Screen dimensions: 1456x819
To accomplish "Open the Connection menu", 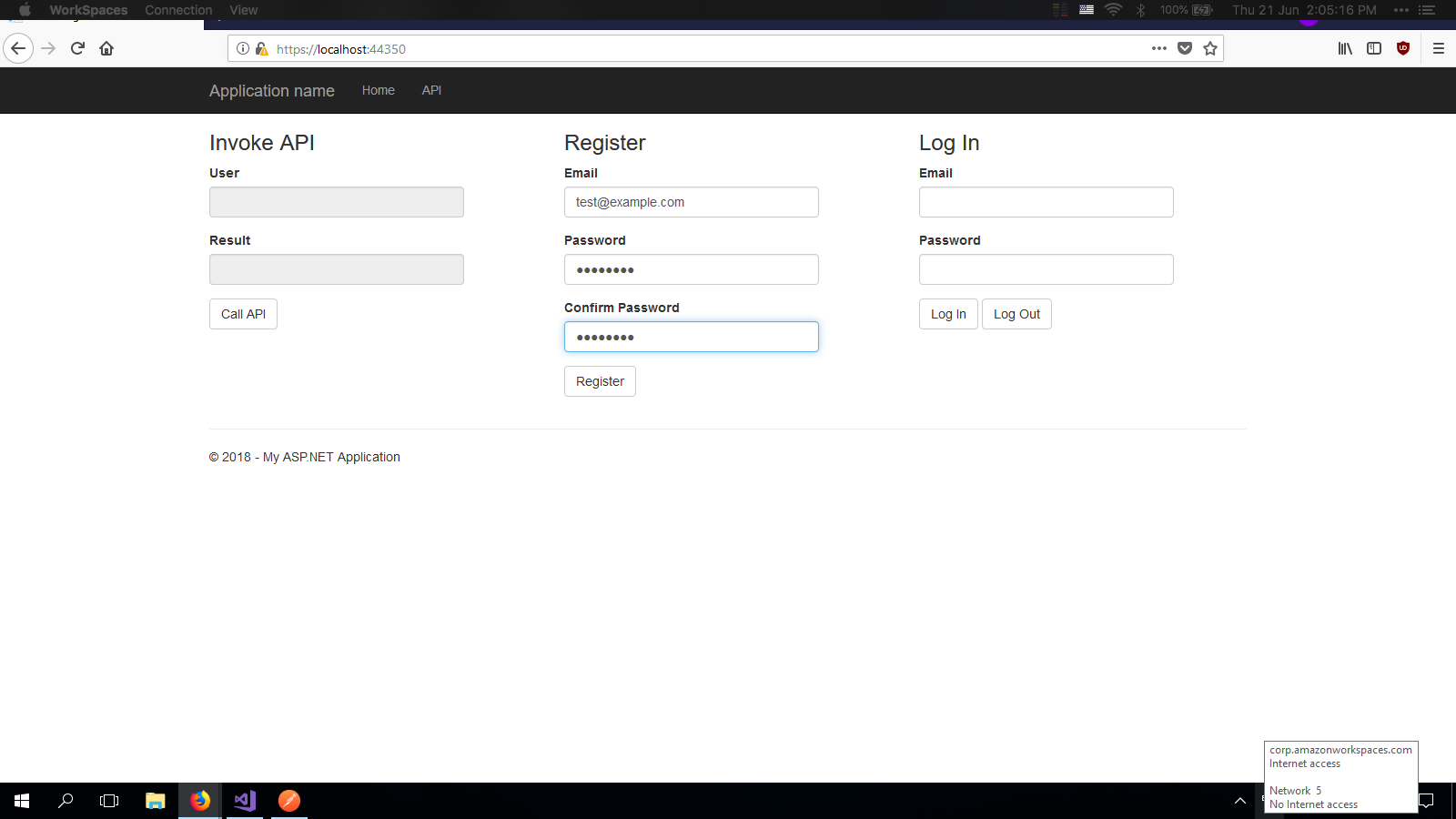I will click(x=178, y=10).
